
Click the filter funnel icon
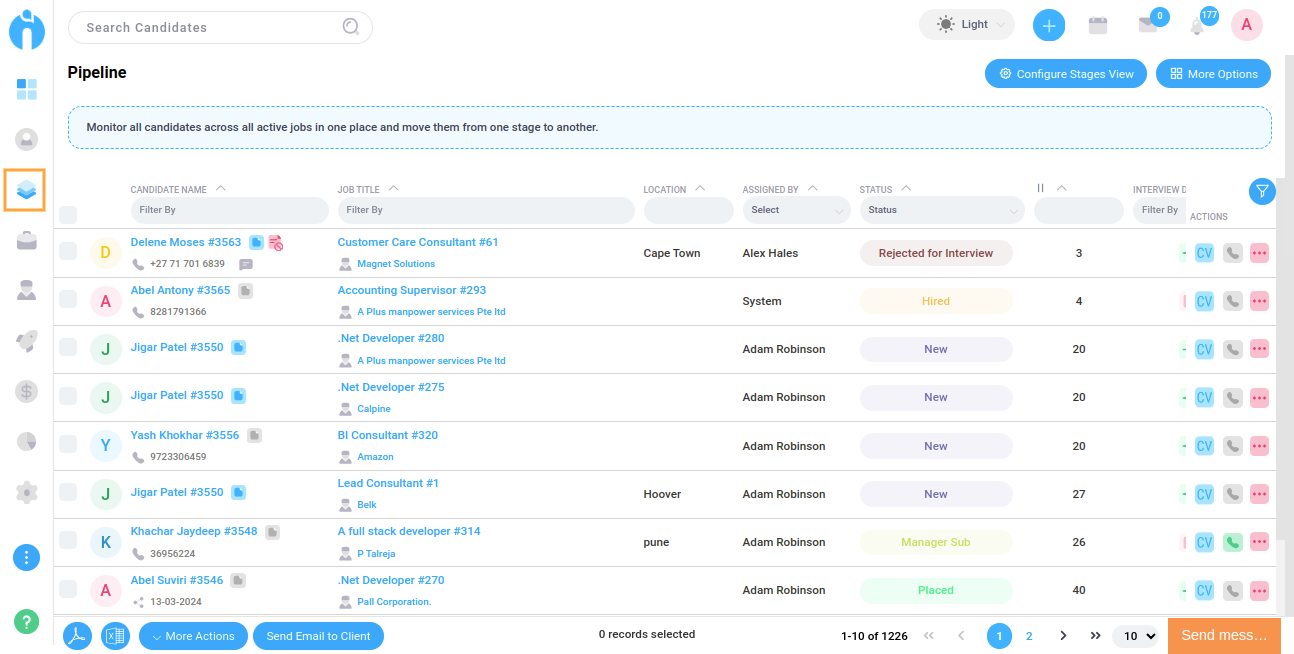pyautogui.click(x=1262, y=191)
